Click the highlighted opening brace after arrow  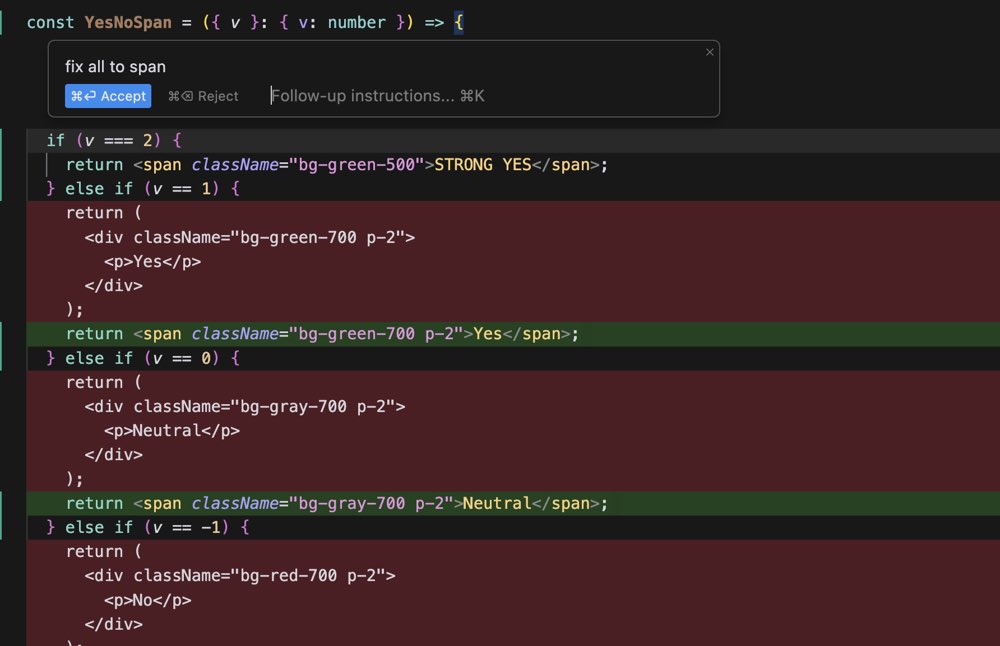[459, 22]
